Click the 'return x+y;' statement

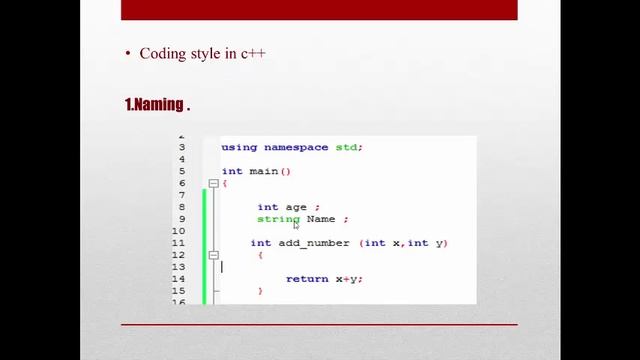(324, 279)
